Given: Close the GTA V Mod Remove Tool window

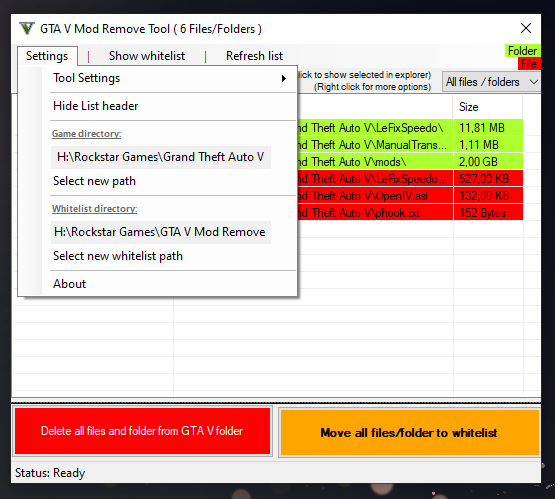Looking at the screenshot, I should 526,28.
